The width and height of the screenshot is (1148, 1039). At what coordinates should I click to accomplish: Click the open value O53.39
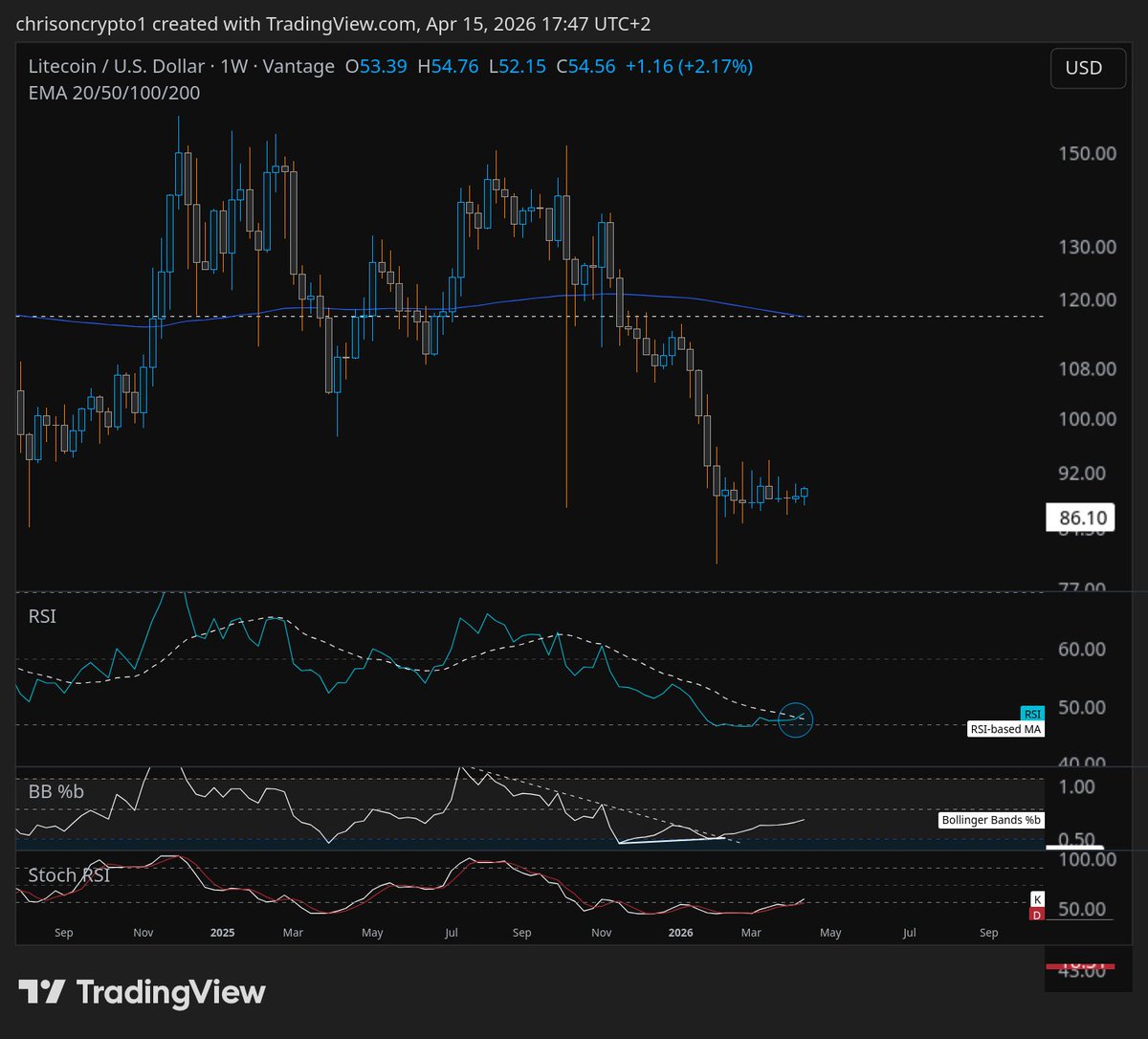(x=376, y=66)
